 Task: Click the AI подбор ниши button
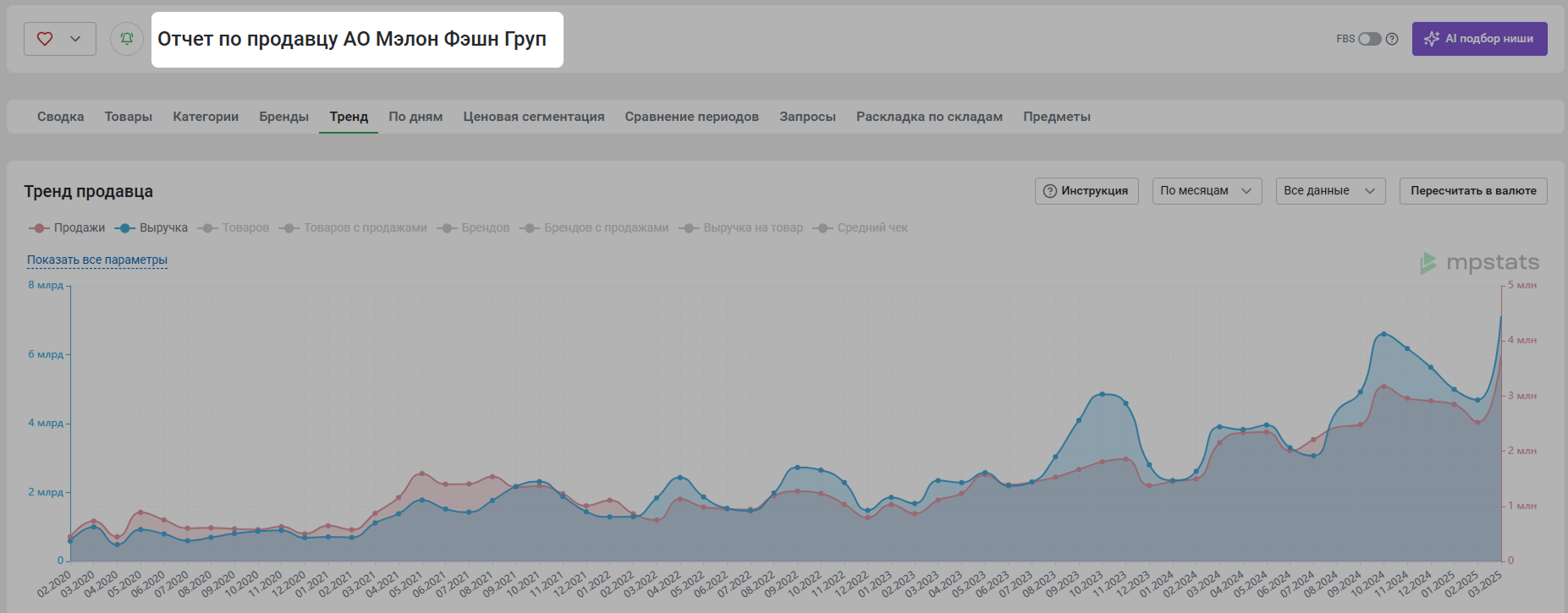point(1479,39)
